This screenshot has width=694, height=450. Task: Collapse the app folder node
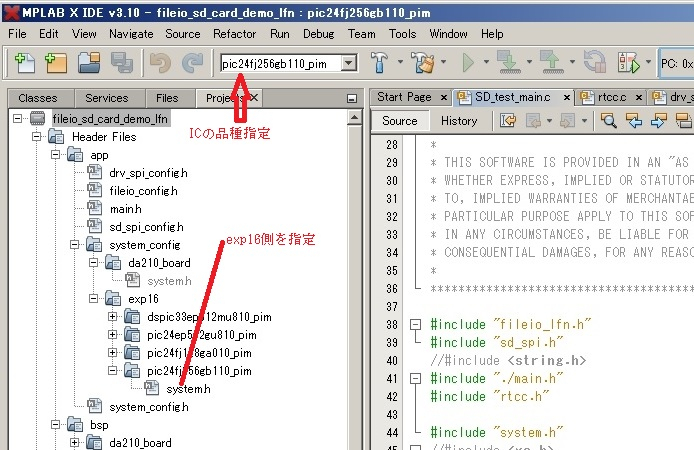coord(55,154)
